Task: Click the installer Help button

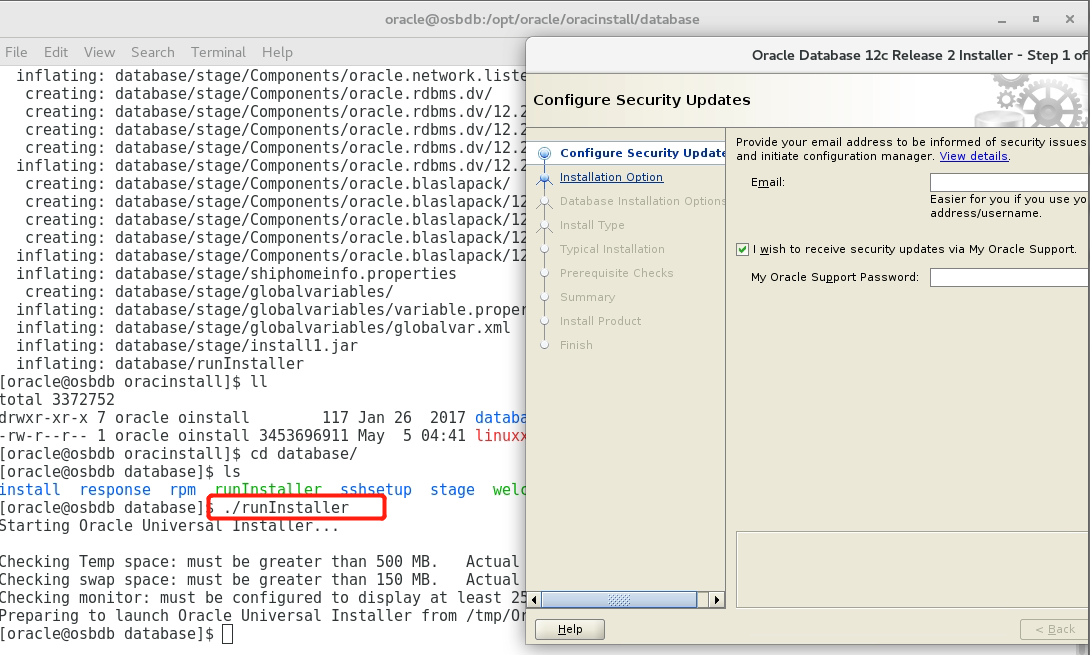Action: (570, 629)
